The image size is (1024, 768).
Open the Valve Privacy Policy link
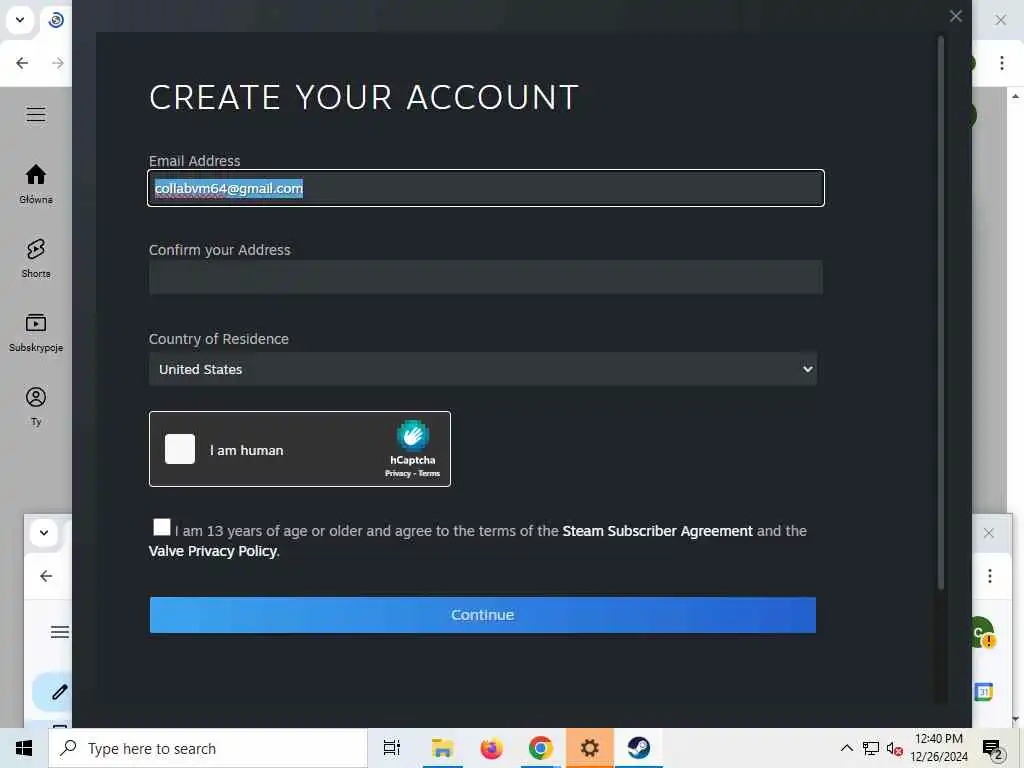(x=213, y=551)
